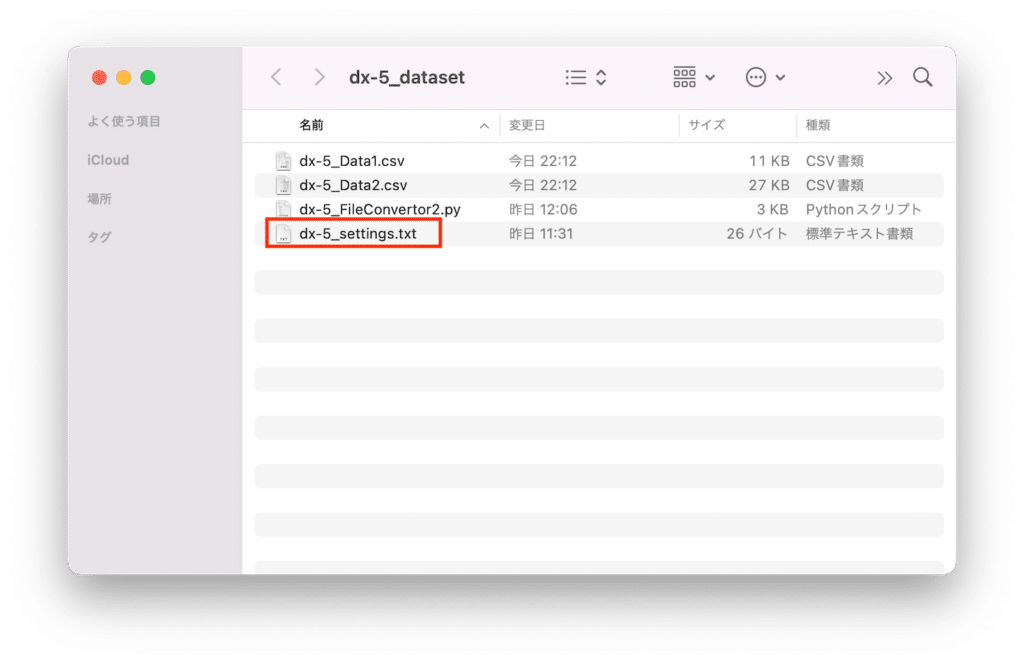Click the Finder back navigation arrow
Image resolution: width=1024 pixels, height=664 pixels.
tap(277, 77)
